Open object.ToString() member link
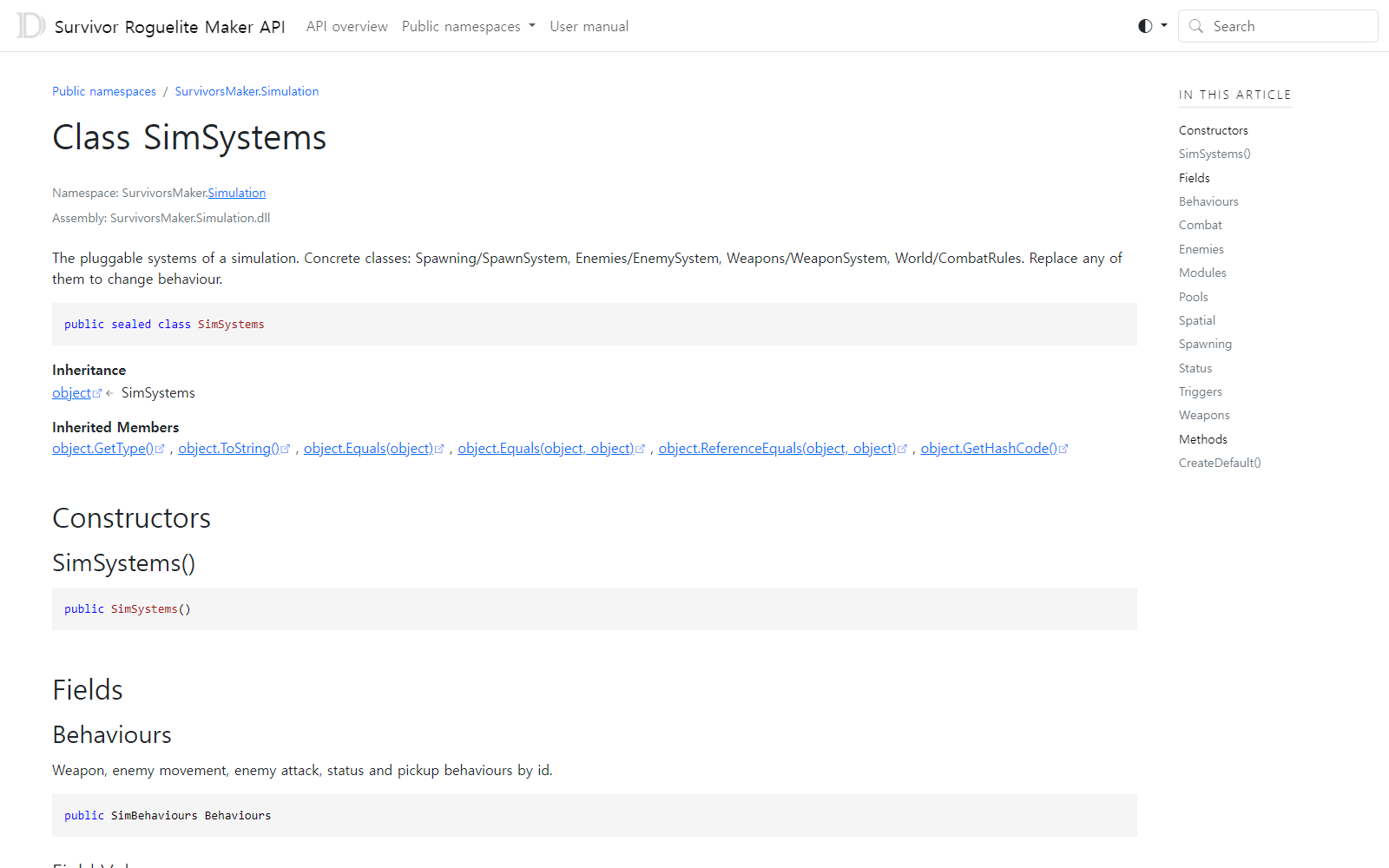This screenshot has width=1389, height=868. point(228,448)
